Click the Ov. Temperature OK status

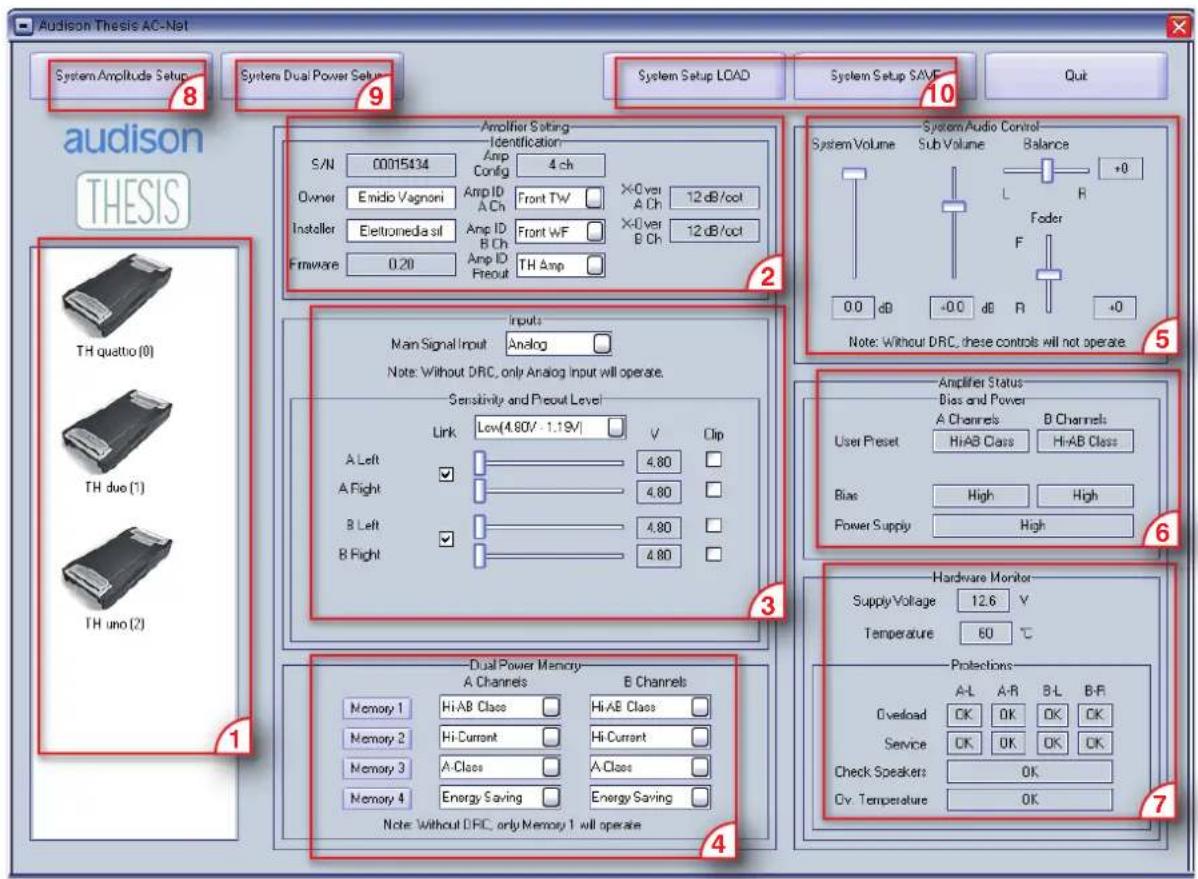(1030, 800)
